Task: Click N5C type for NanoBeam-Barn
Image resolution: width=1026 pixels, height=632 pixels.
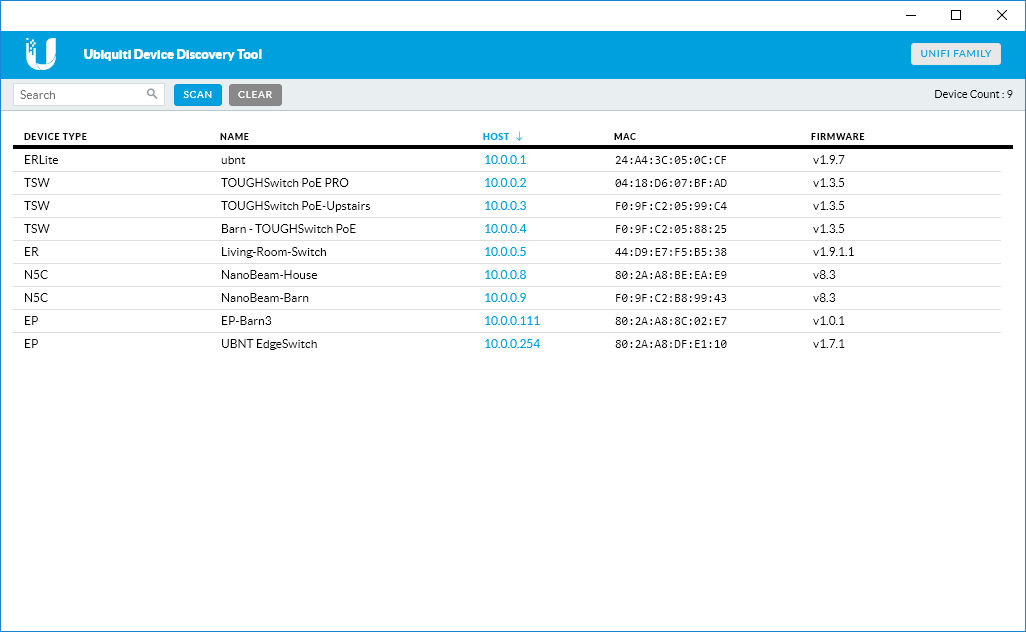Action: pos(36,298)
